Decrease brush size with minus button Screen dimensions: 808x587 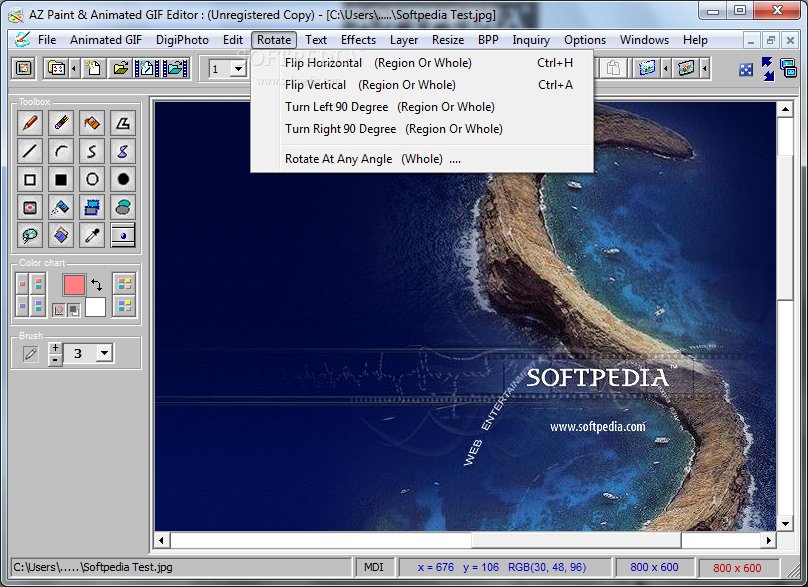tap(55, 360)
